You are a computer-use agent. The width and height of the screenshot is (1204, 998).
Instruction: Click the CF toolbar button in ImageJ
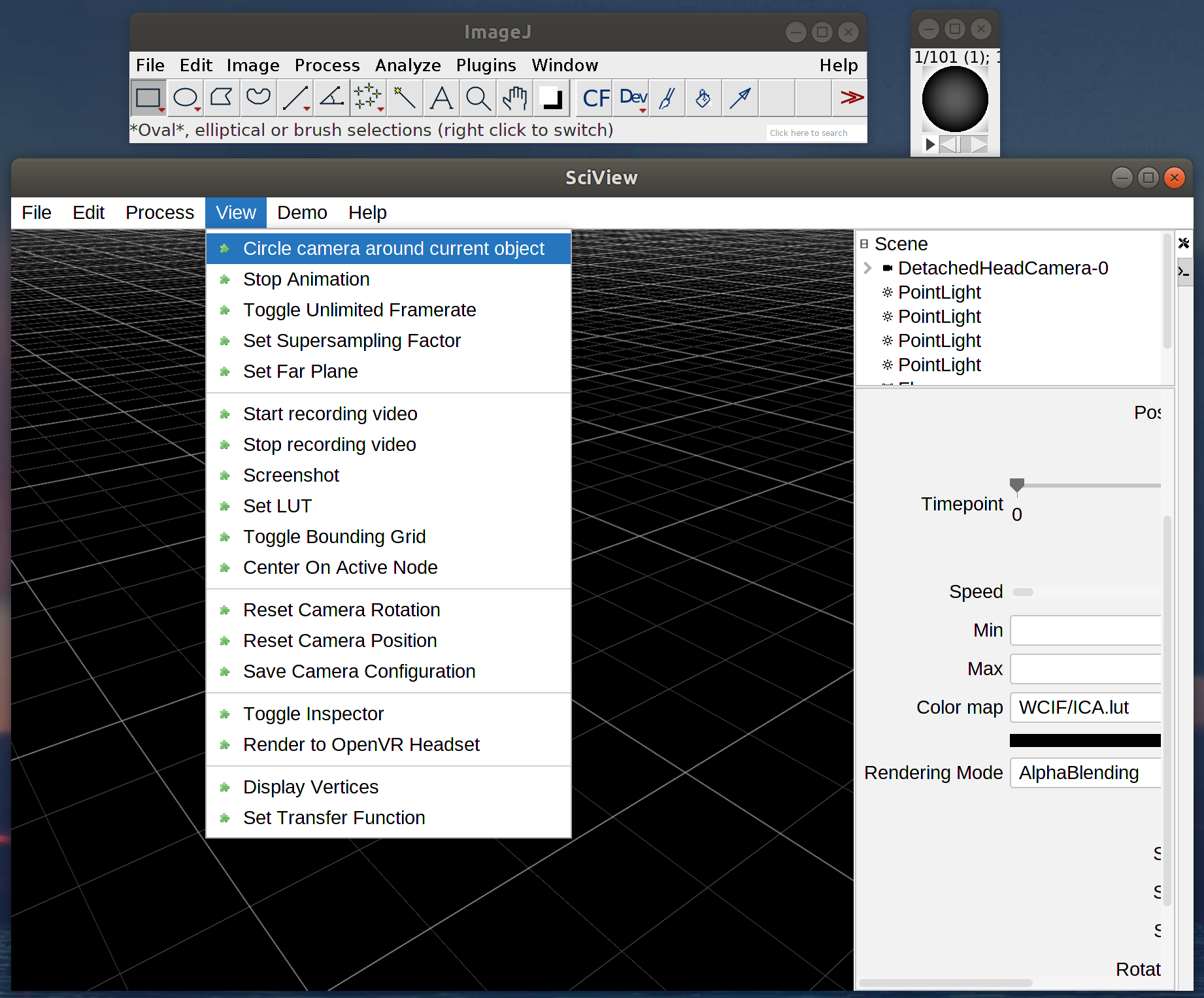tap(595, 98)
